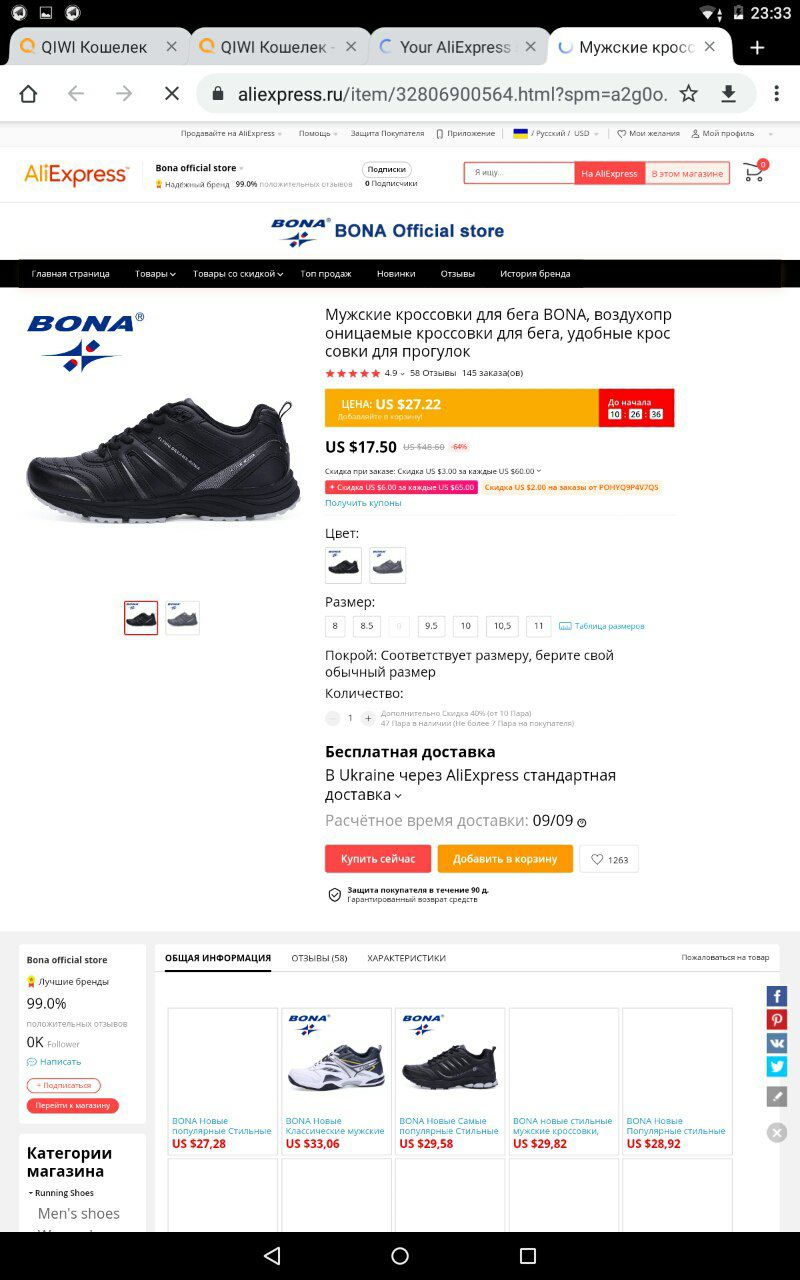Open the delivery method dropdown arrow

pyautogui.click(x=398, y=796)
